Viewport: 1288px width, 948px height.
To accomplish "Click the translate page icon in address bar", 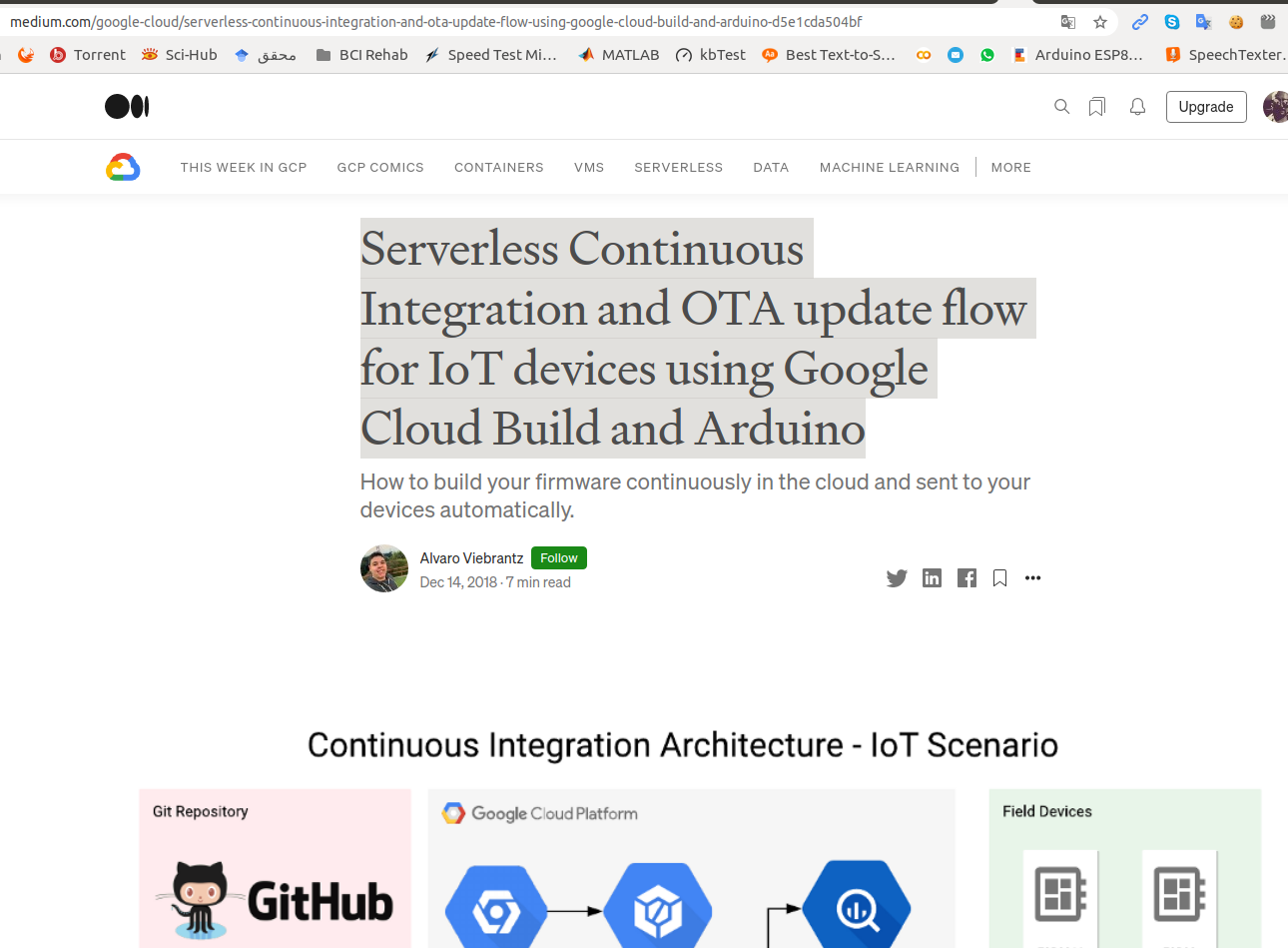I will [x=1068, y=22].
